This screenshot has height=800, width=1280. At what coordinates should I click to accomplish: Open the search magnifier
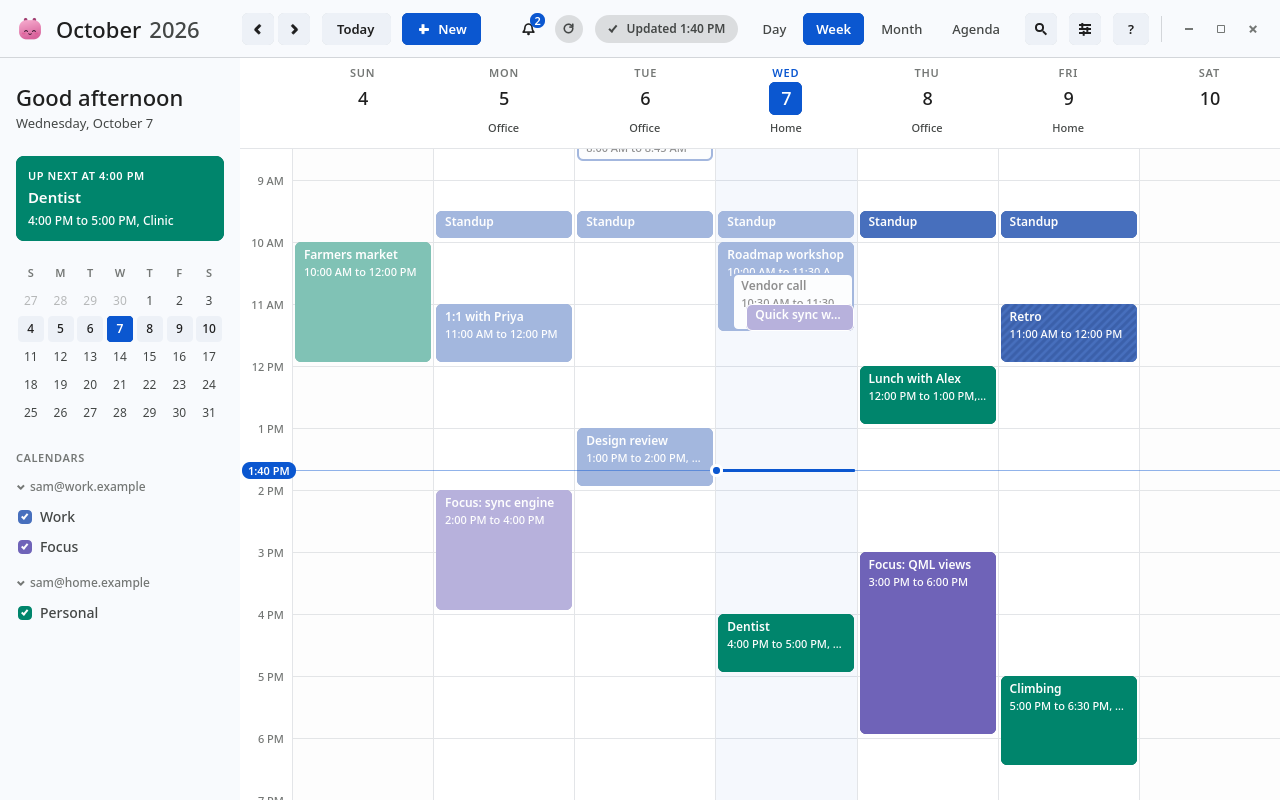(x=1041, y=29)
